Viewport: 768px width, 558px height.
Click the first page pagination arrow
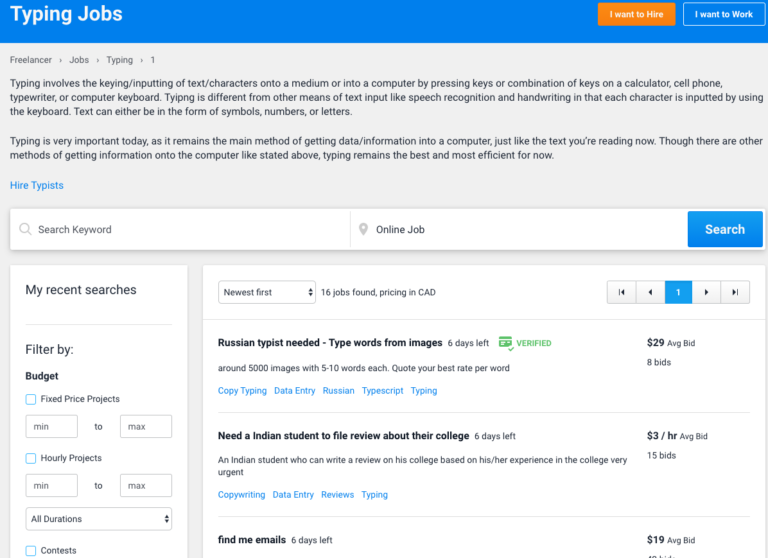[621, 292]
